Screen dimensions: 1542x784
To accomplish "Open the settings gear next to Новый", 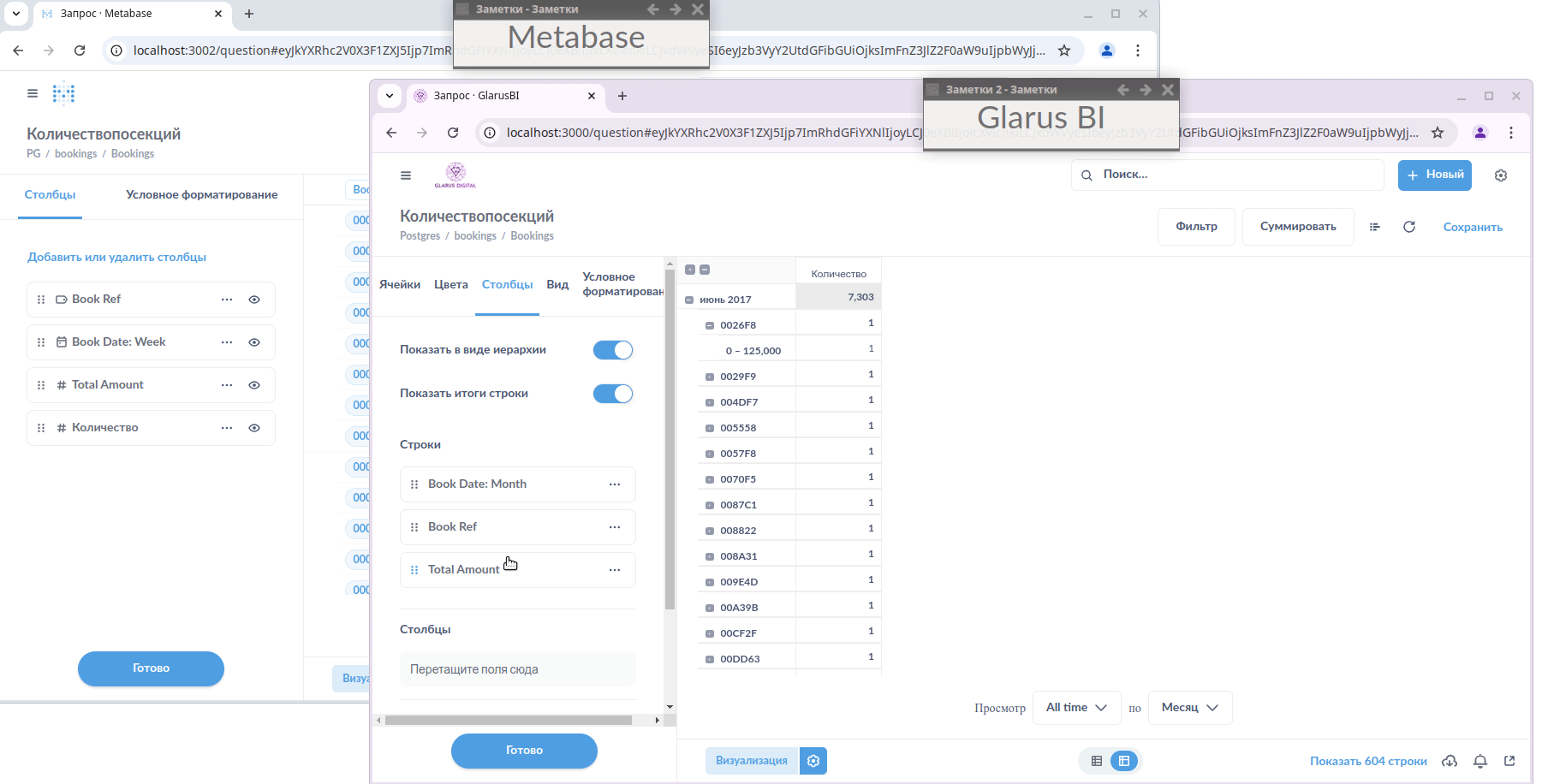I will [1500, 175].
